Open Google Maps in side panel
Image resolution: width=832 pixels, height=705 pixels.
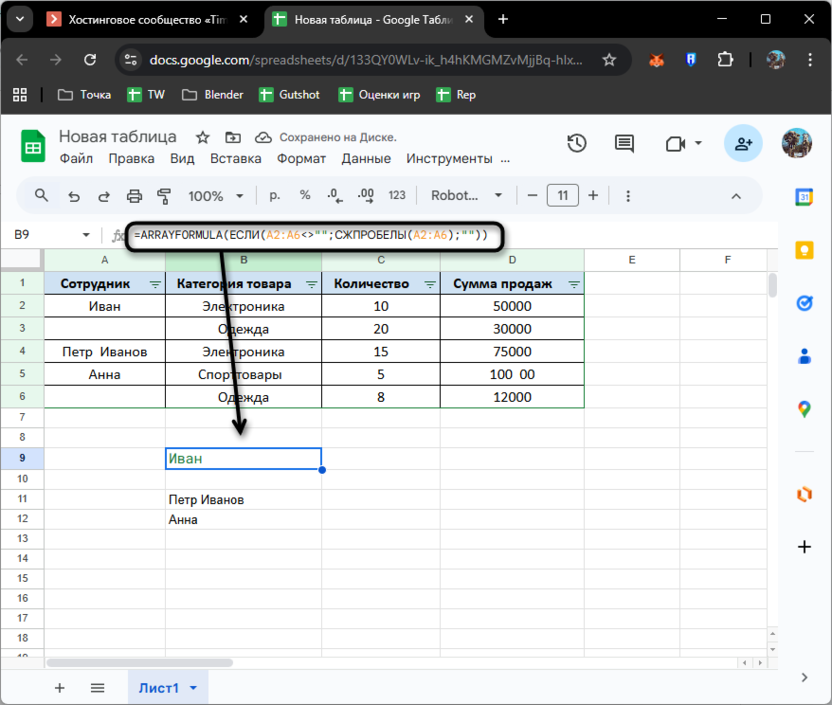click(803, 408)
